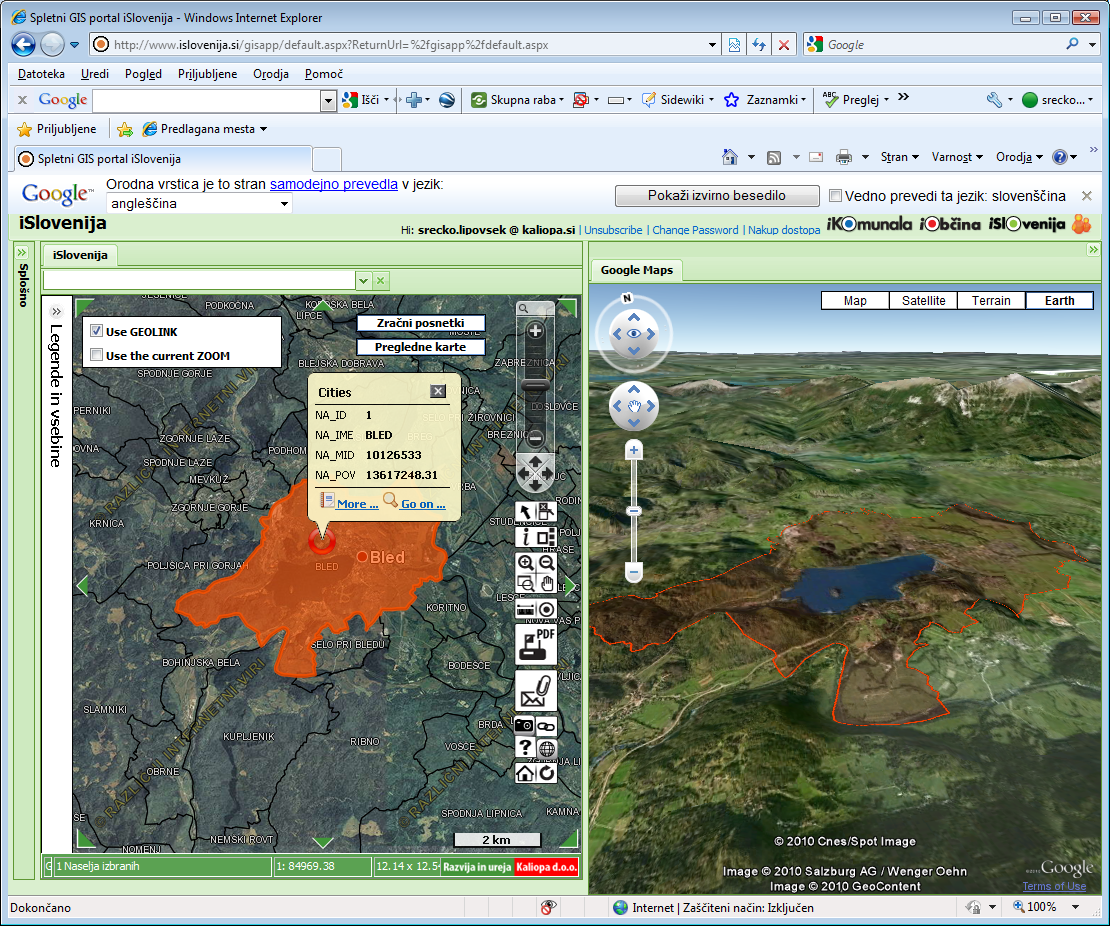Image resolution: width=1110 pixels, height=926 pixels.
Task: Expand the Legende in vsebine panel
Action: click(x=57, y=311)
